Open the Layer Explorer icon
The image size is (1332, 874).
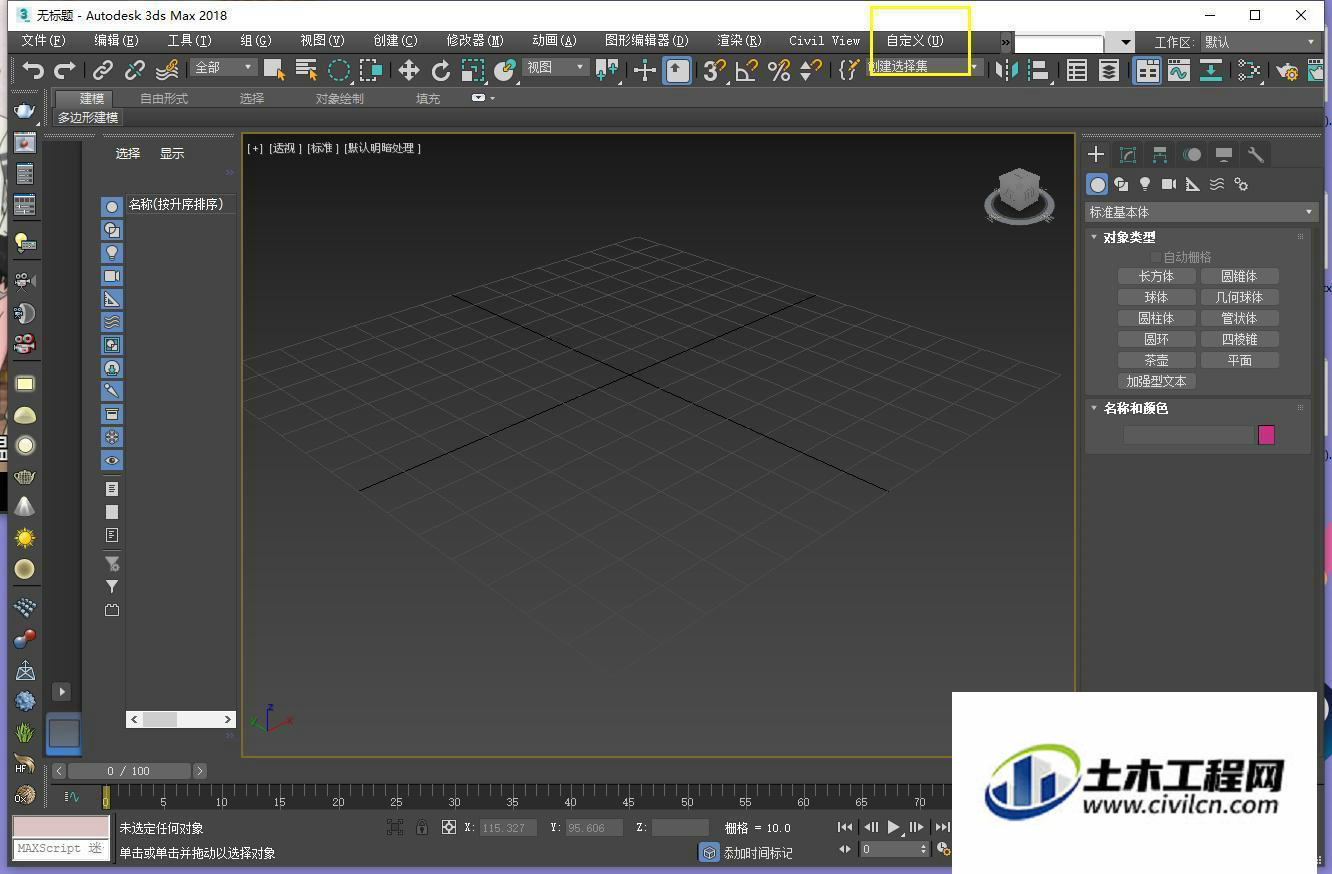tap(1109, 70)
